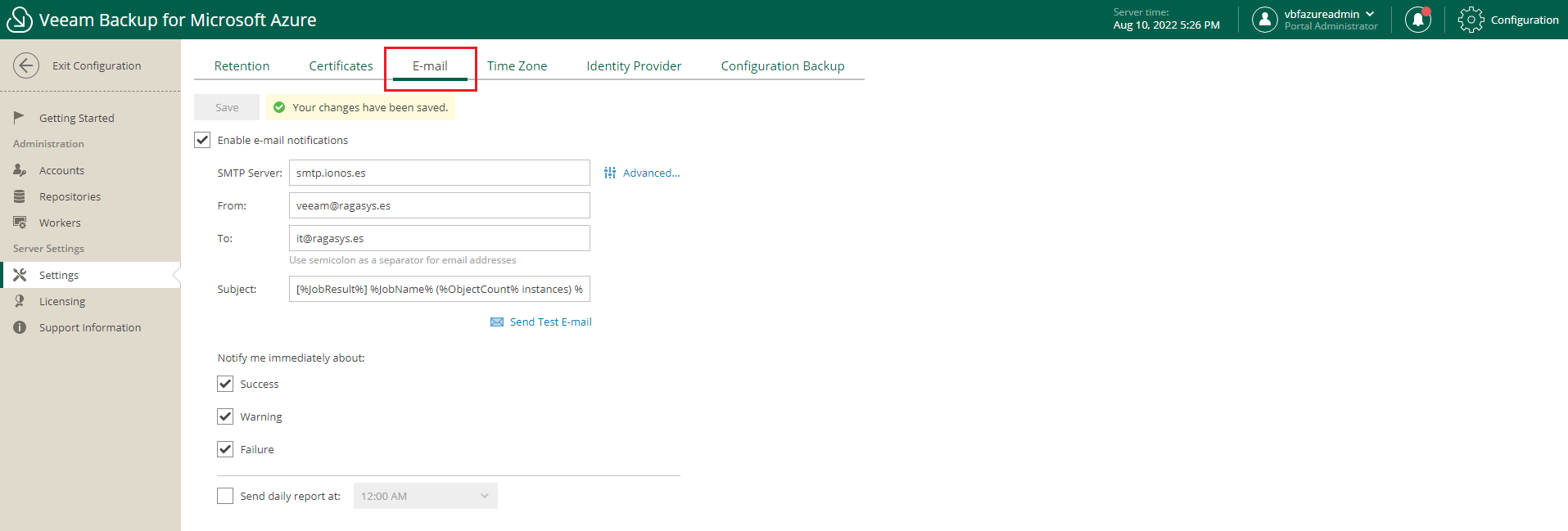This screenshot has height=531, width=1568.
Task: Open Advanced SMTP settings link
Action: click(651, 173)
